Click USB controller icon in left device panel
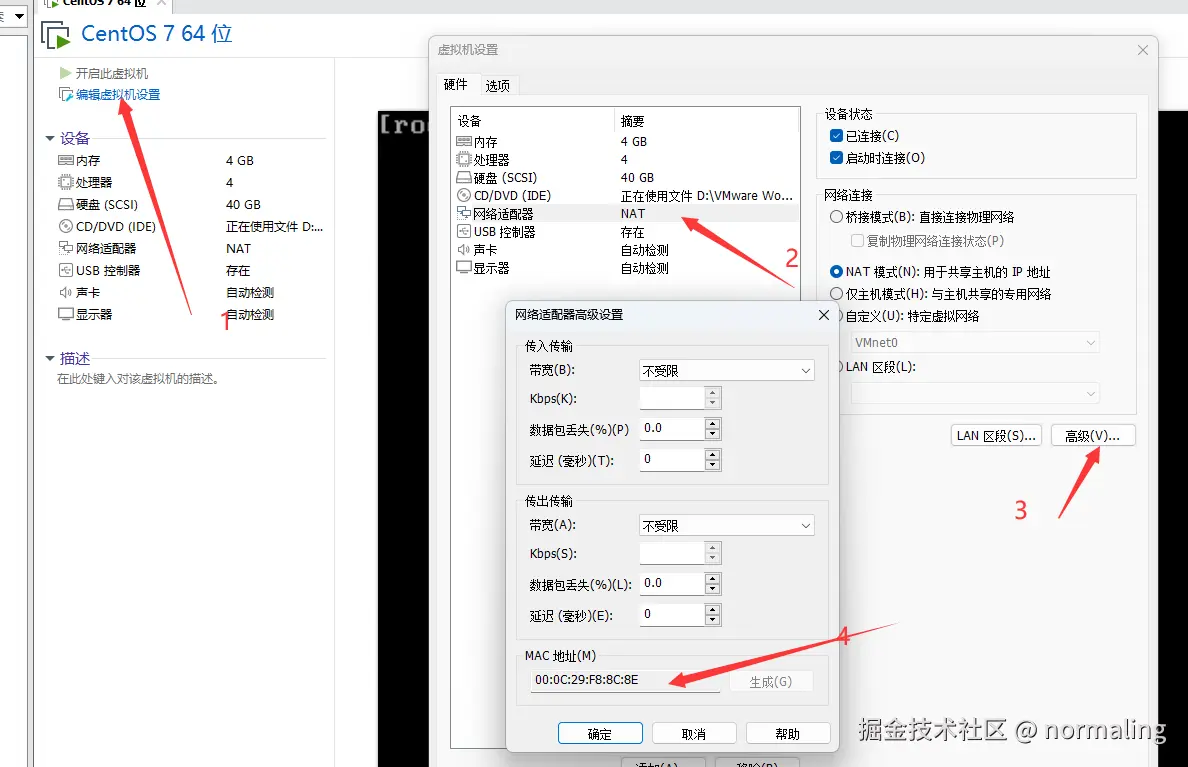1188x767 pixels. tap(66, 271)
